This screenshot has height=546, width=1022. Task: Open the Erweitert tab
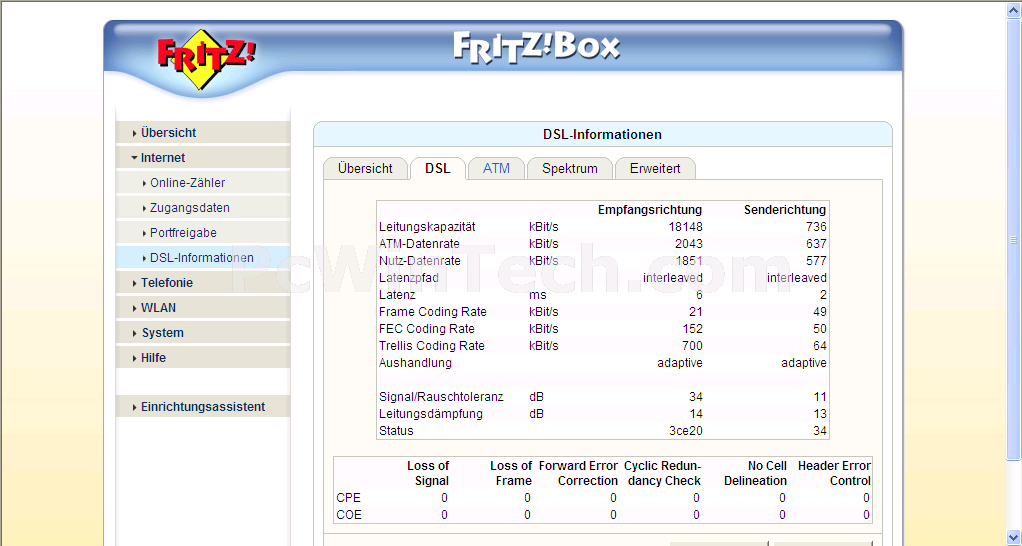(655, 168)
